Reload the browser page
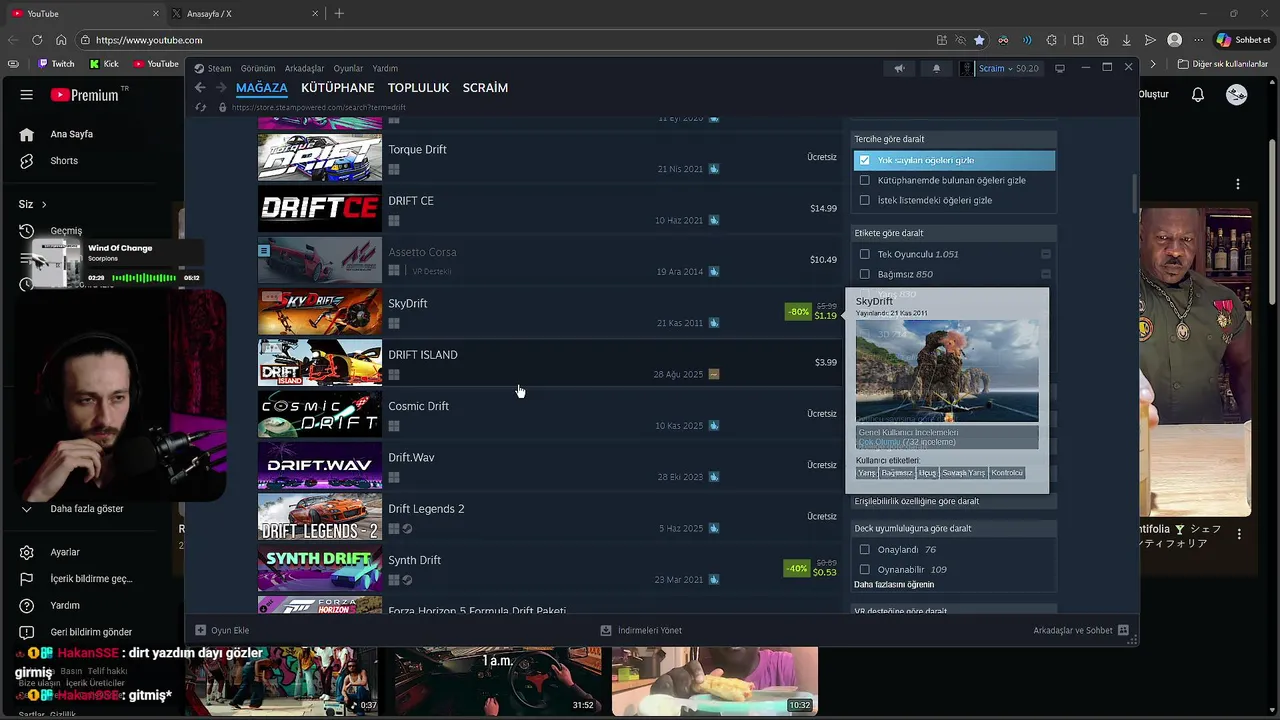 point(37,40)
